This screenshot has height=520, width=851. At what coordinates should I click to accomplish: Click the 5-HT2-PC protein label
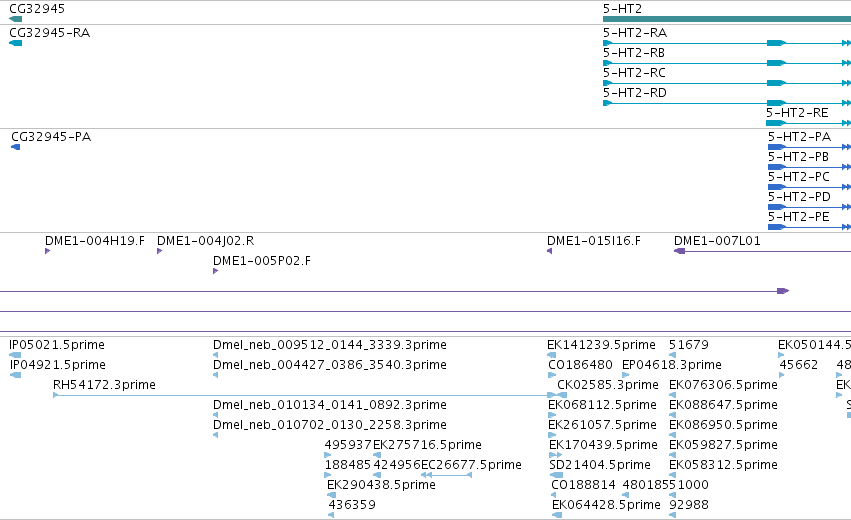coord(798,177)
